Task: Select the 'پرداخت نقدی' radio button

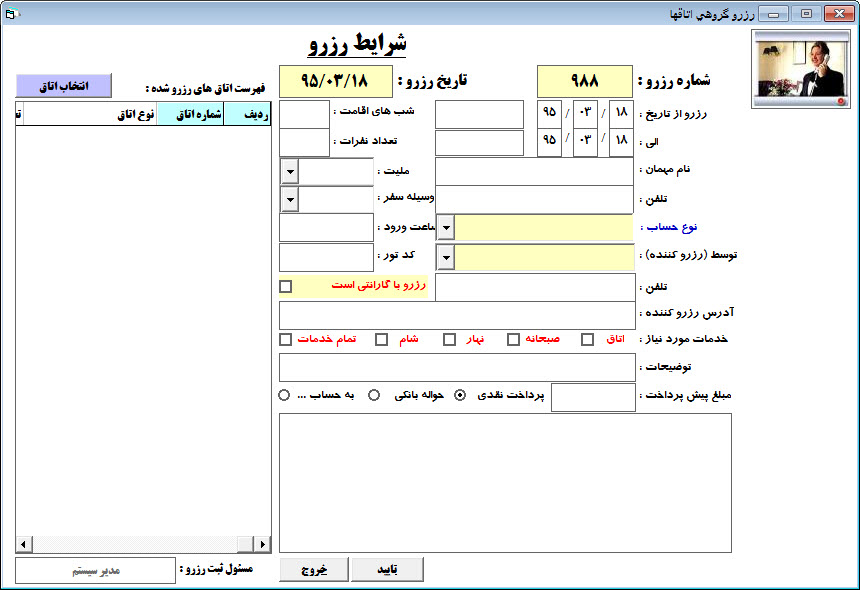Action: (x=460, y=395)
